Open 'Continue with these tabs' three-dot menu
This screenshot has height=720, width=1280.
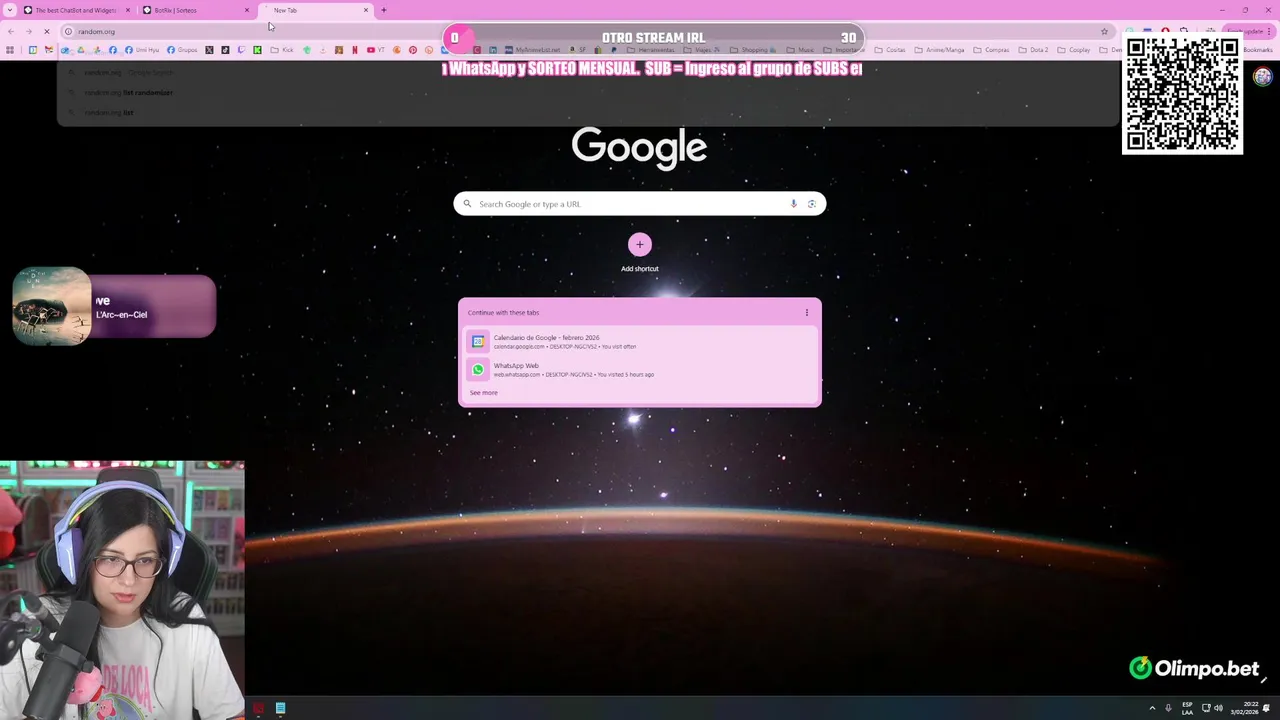[x=807, y=312]
